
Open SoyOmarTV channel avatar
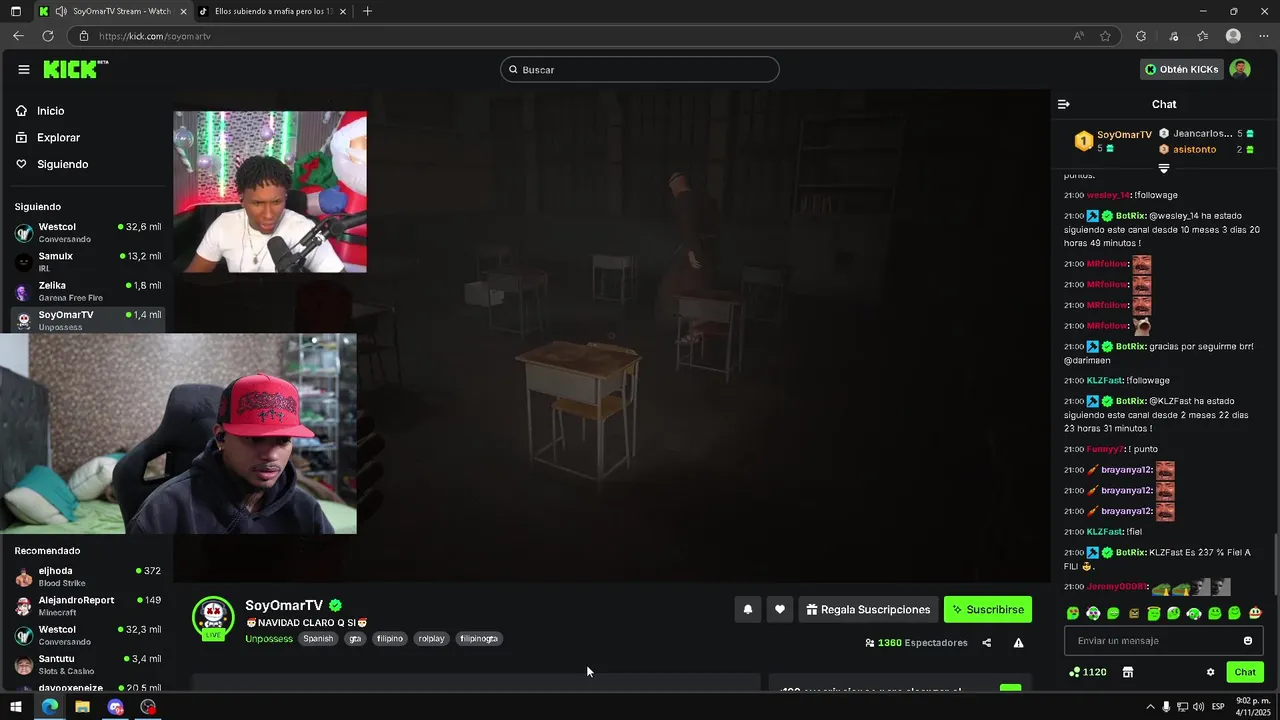213,617
